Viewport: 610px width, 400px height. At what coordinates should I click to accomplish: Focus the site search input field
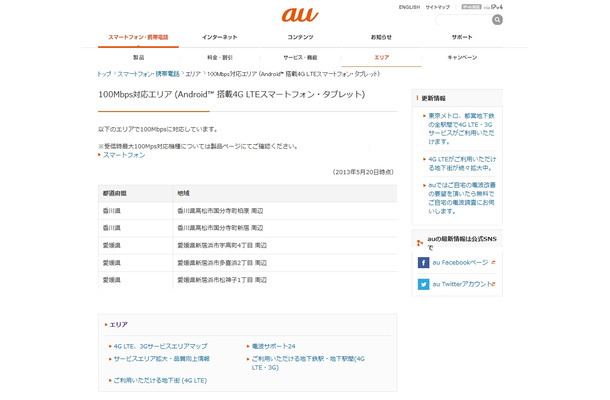(x=463, y=19)
